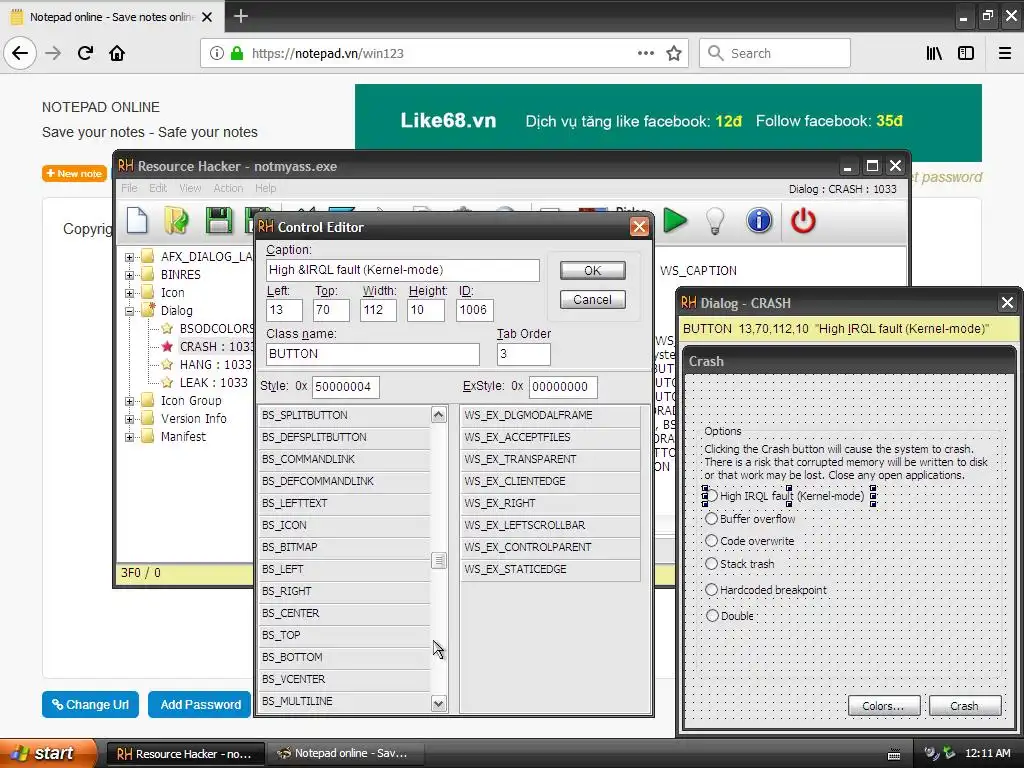Image resolution: width=1024 pixels, height=768 pixels.
Task: Toggle WS_EX_CLIENTEDGE extended style
Action: point(551,481)
